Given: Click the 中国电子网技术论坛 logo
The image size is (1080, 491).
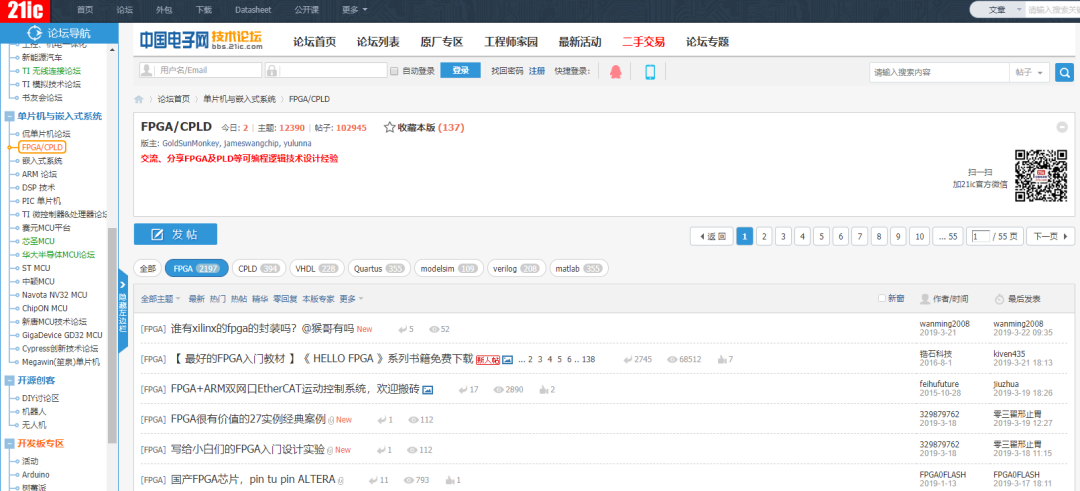Looking at the screenshot, I should (x=200, y=41).
